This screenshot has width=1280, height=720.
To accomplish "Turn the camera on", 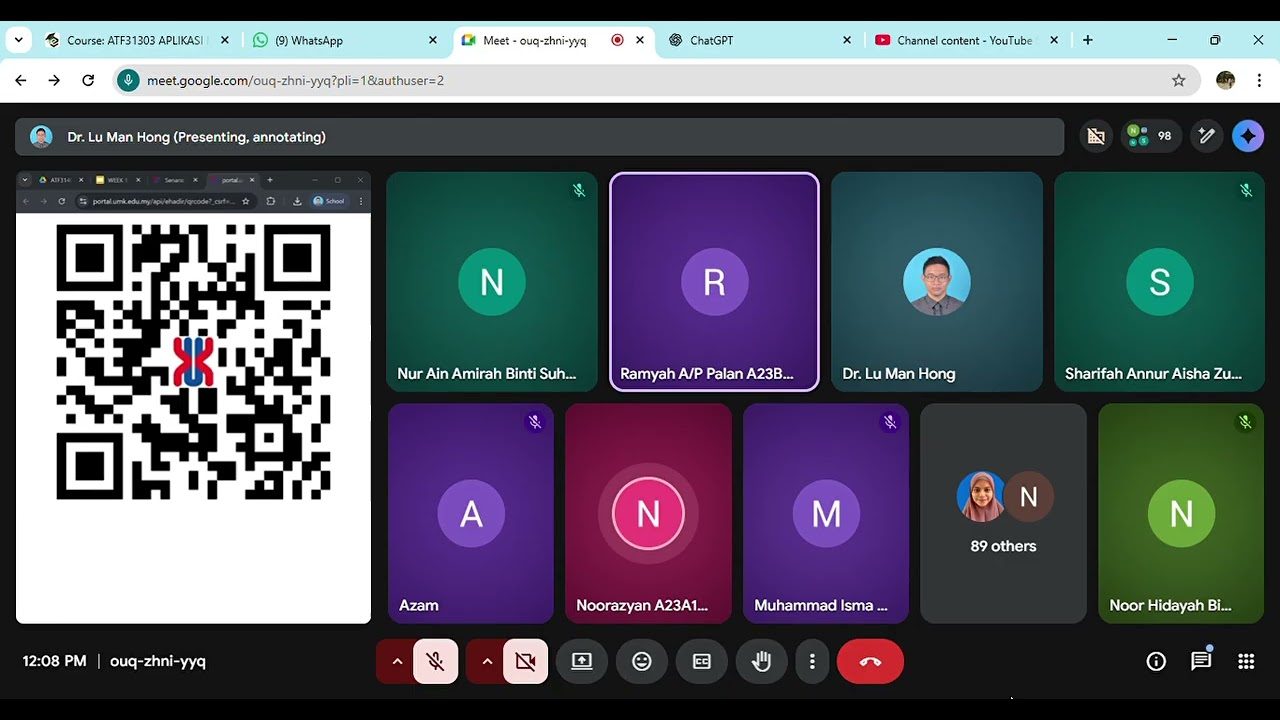I will [525, 661].
